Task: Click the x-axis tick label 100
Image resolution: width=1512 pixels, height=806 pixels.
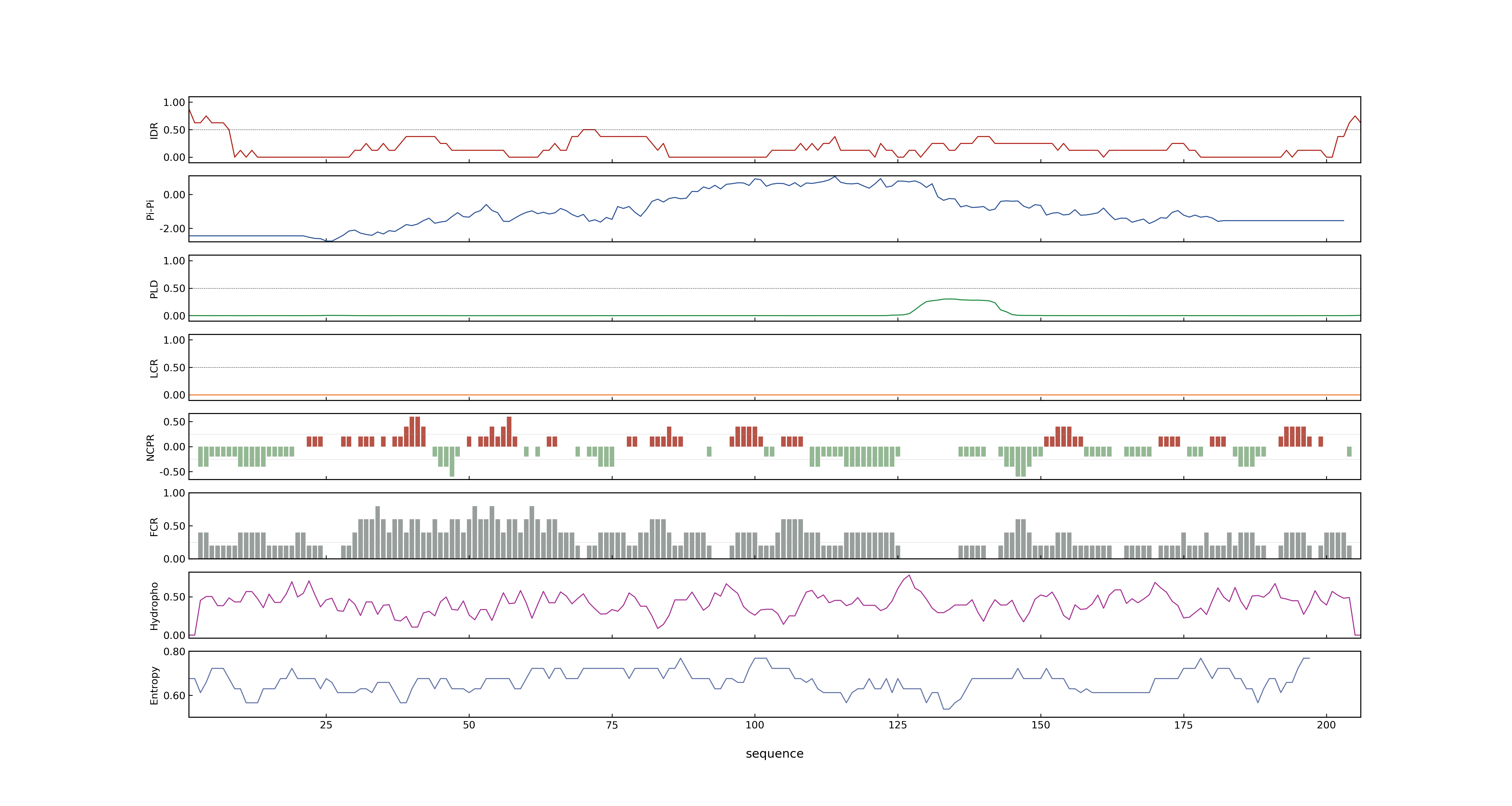Action: 755,725
